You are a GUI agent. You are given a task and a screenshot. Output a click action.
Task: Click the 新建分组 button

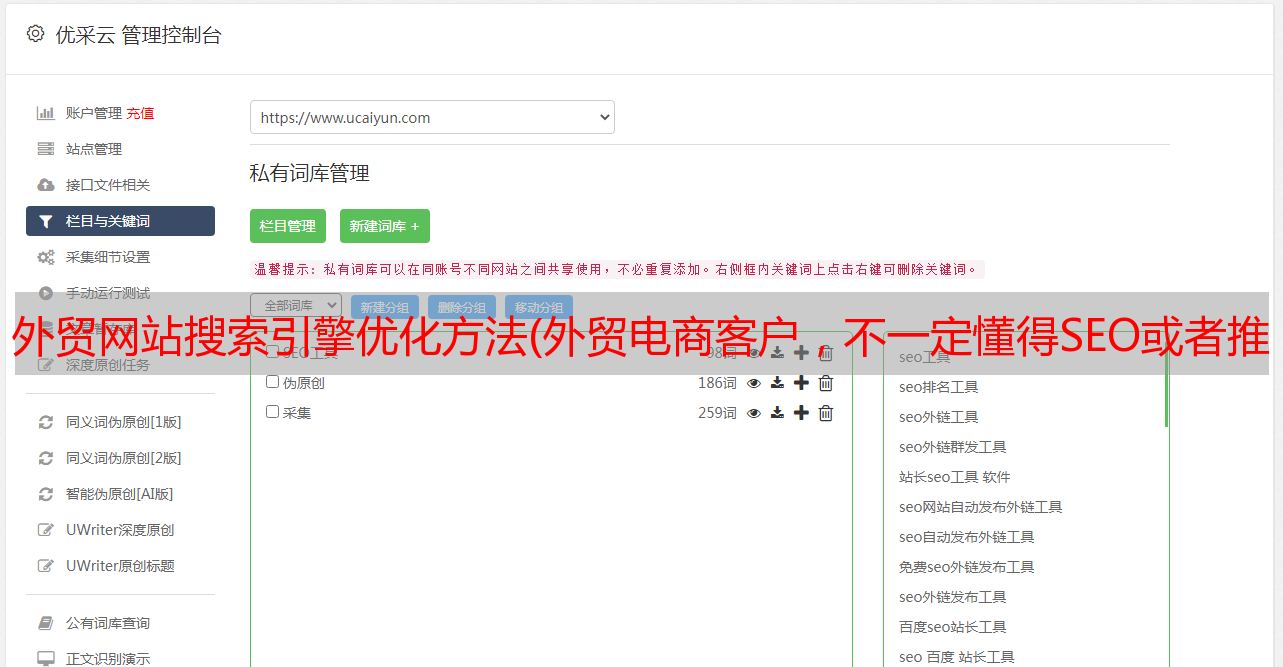pos(385,307)
